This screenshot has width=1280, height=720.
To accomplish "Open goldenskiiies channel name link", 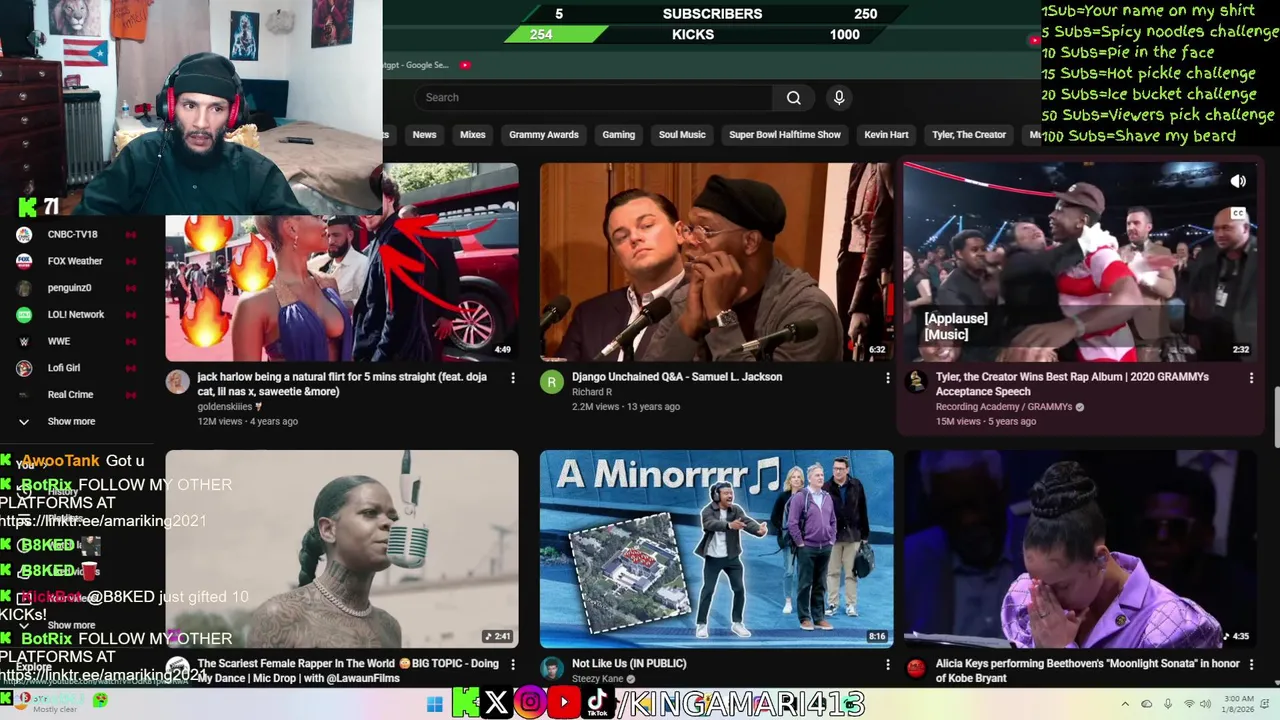I will point(226,407).
